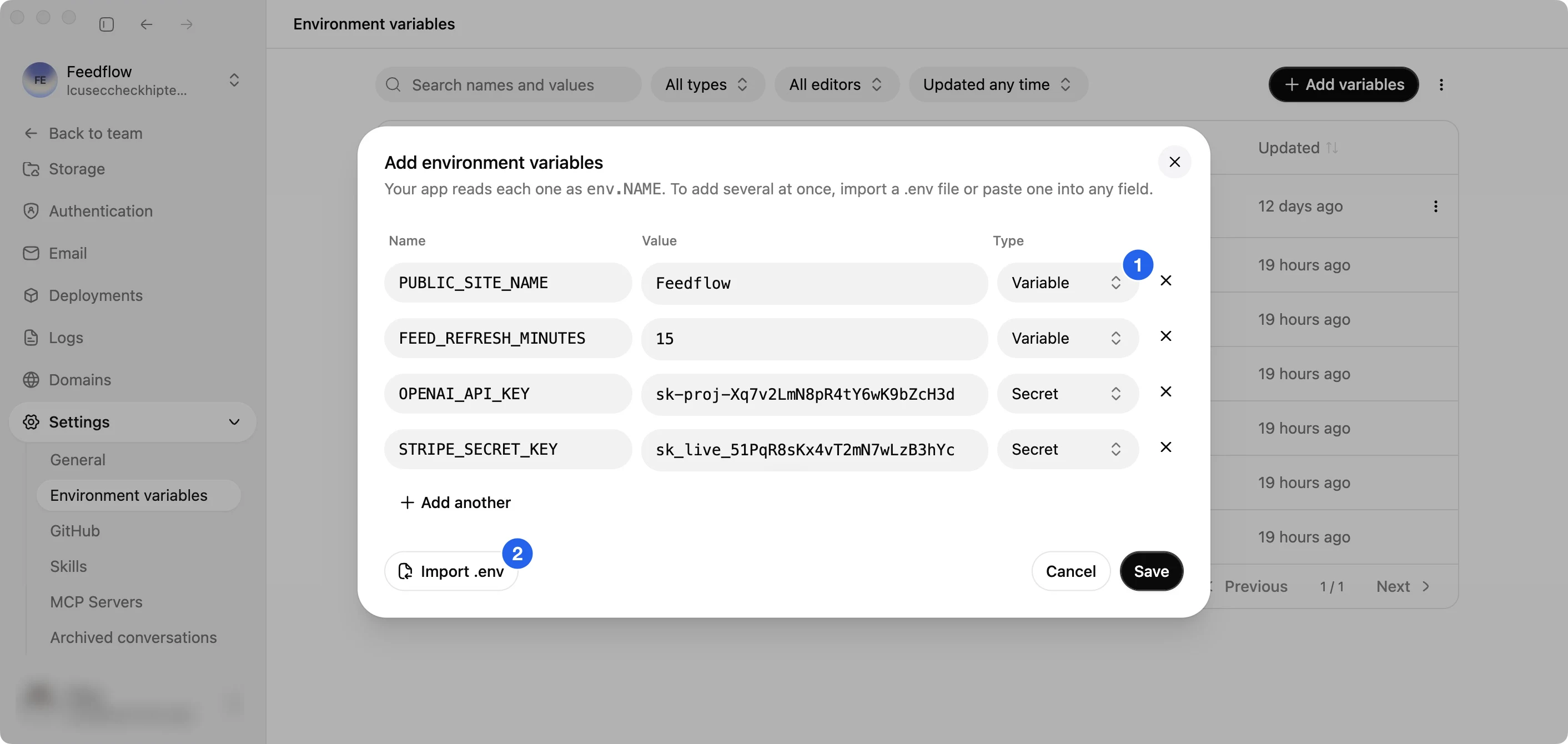This screenshot has height=744, width=1568.
Task: Select MCP Servers under Settings
Action: pyautogui.click(x=96, y=602)
